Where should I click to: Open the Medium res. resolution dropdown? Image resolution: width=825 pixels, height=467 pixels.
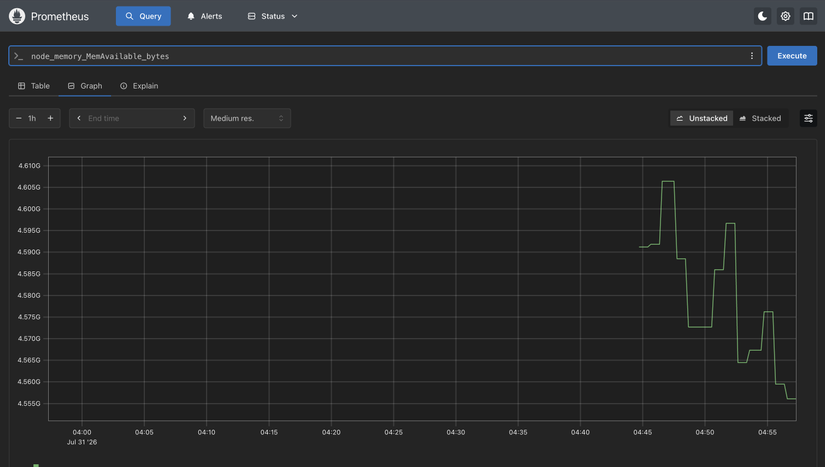pyautogui.click(x=247, y=118)
